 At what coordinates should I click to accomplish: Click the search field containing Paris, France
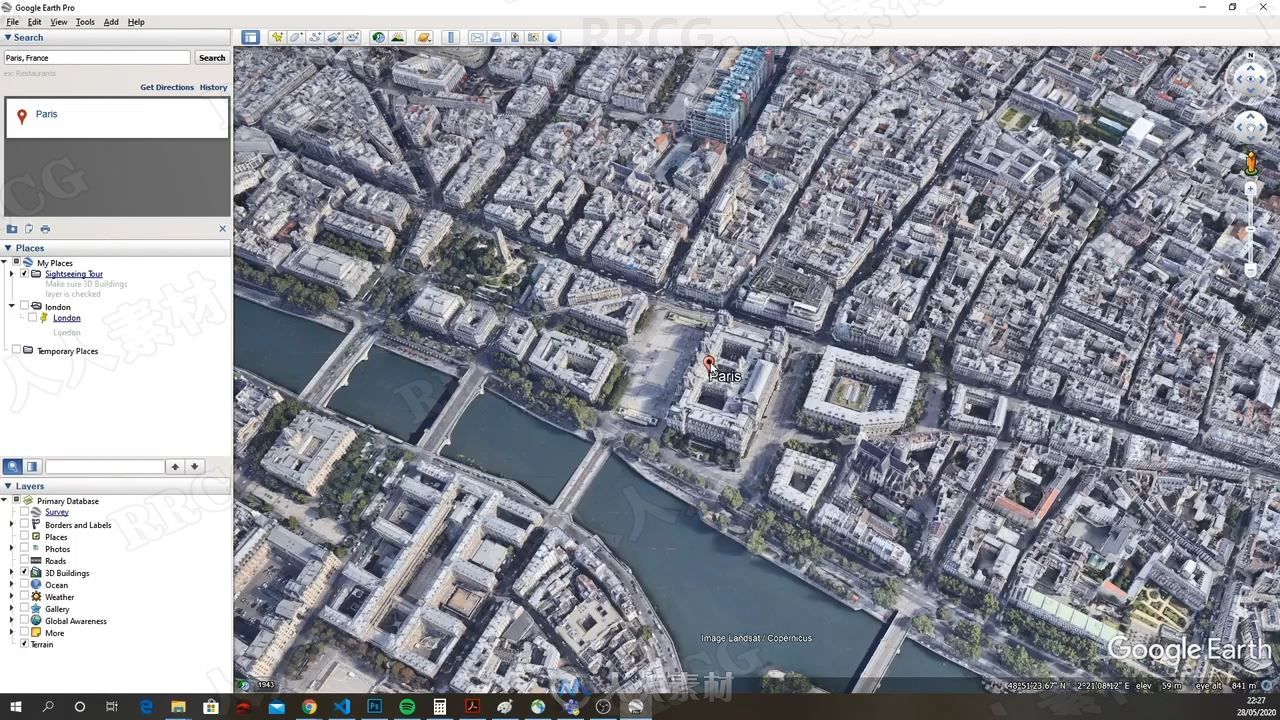[x=97, y=58]
